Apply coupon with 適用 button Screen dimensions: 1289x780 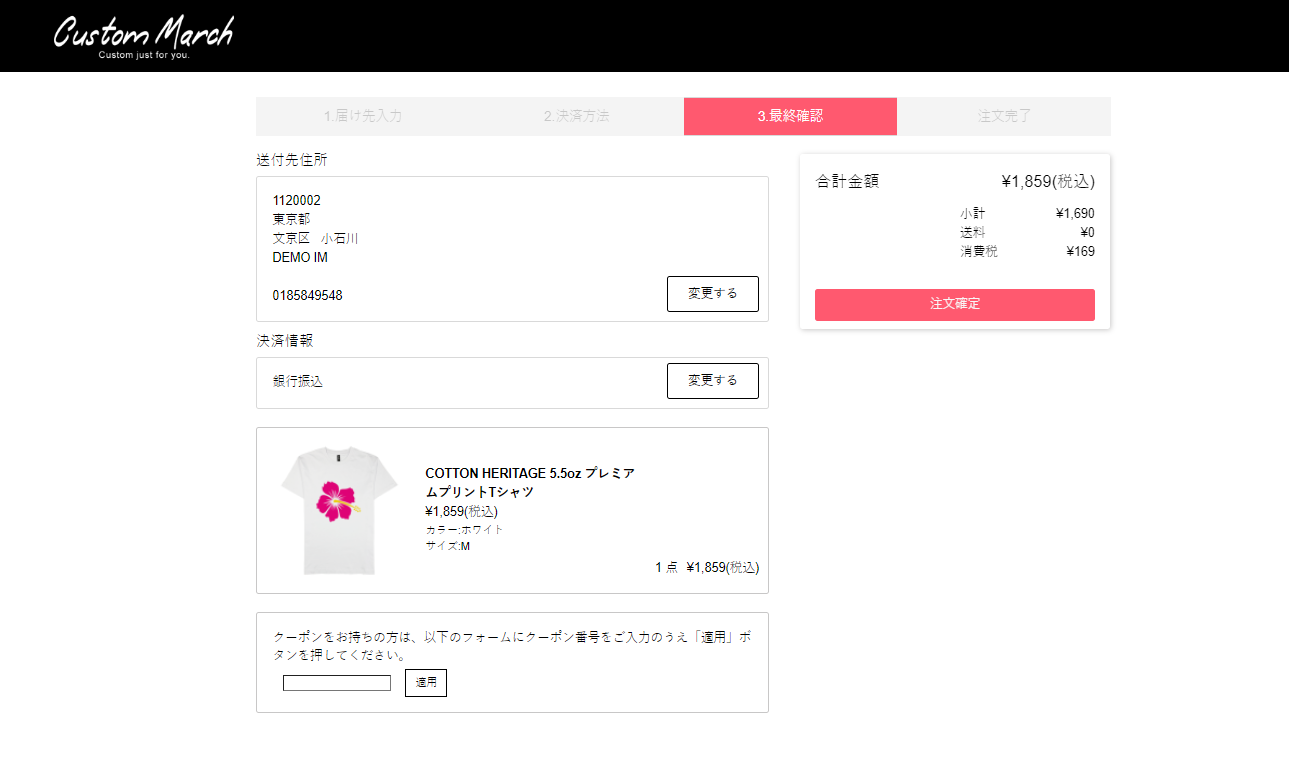click(426, 683)
